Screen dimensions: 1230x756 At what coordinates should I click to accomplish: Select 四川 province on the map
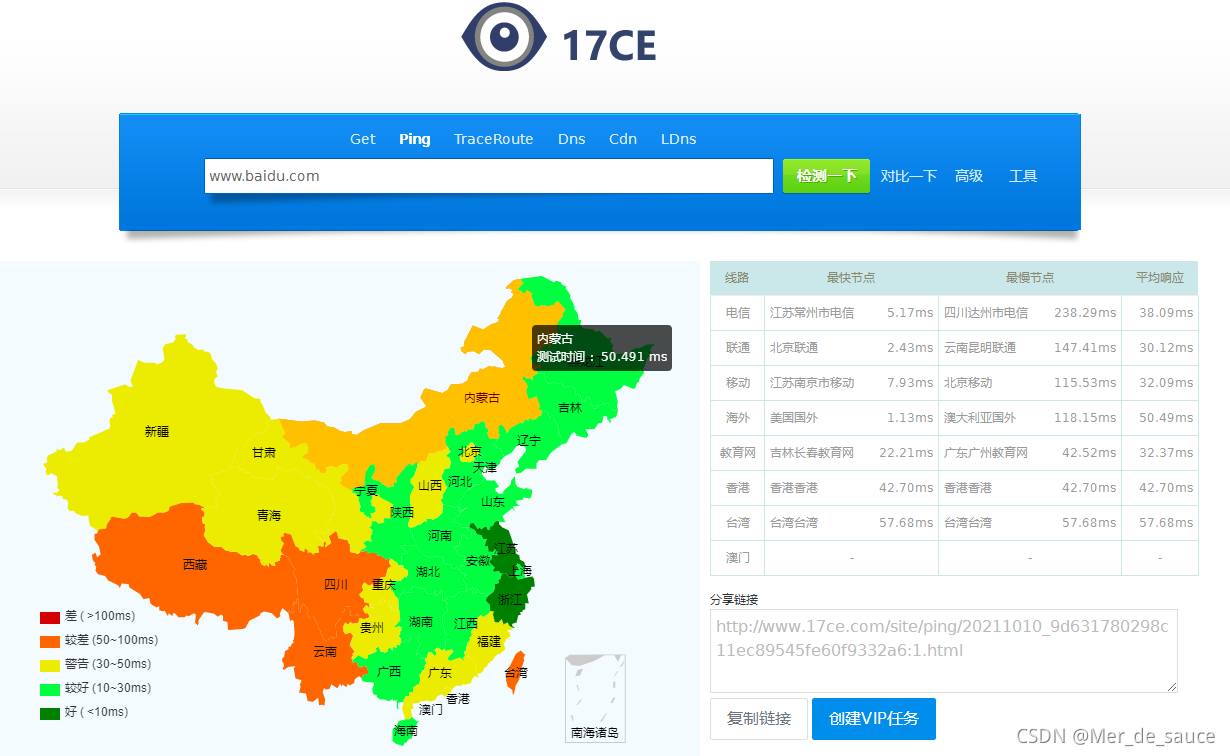coord(336,585)
